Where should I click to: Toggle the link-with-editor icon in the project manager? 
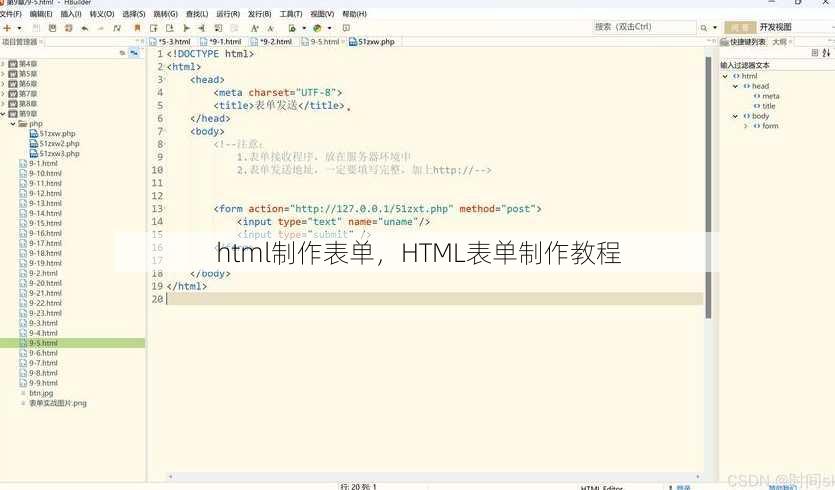pos(134,53)
